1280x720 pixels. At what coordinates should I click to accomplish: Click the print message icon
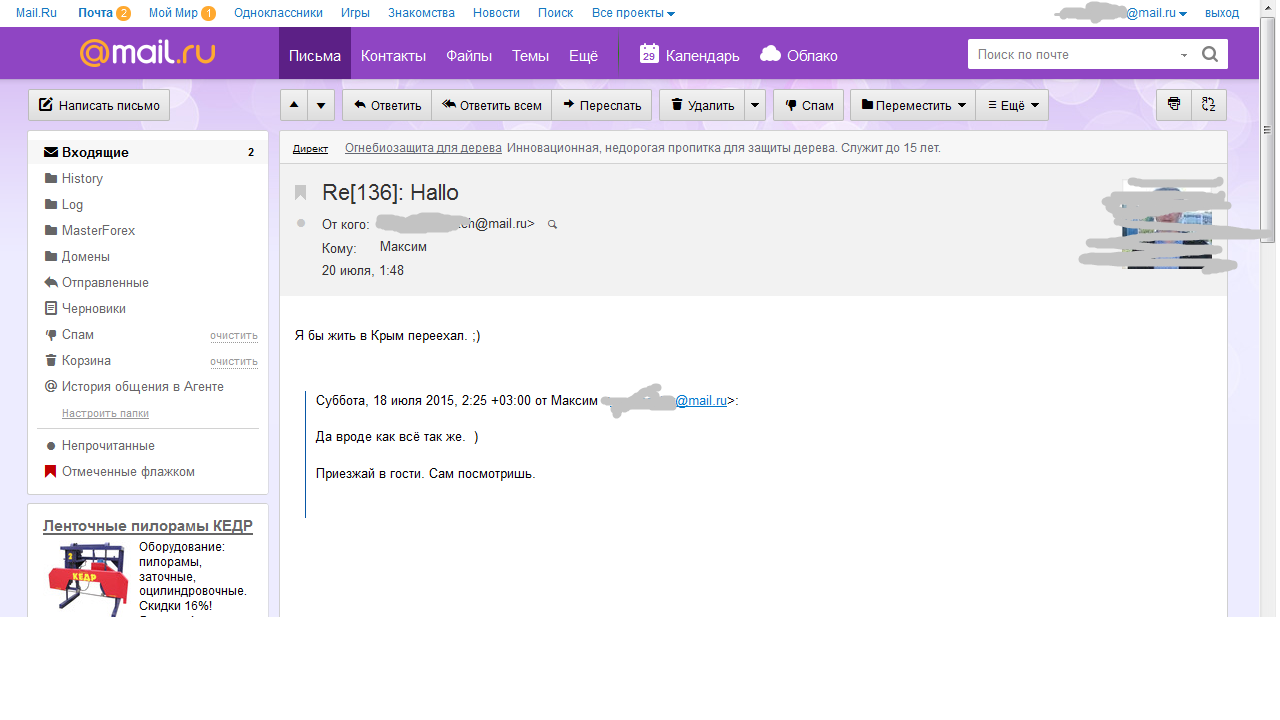tap(1174, 105)
